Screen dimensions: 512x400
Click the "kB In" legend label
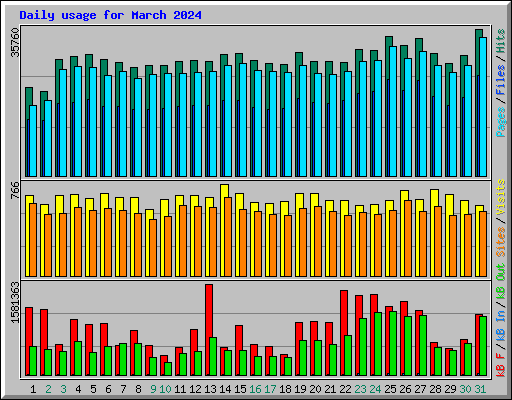pos(501,325)
